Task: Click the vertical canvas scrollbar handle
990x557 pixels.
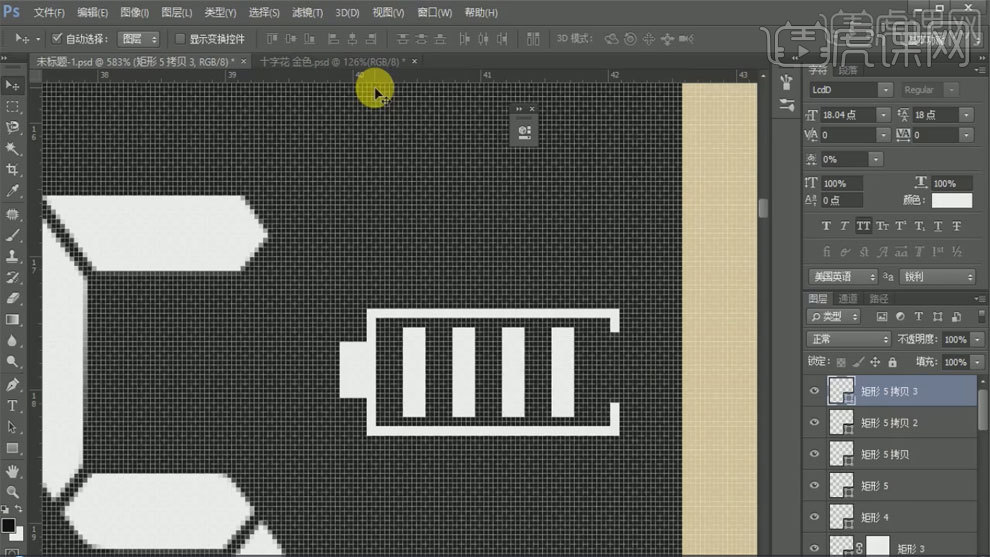Action: 763,208
